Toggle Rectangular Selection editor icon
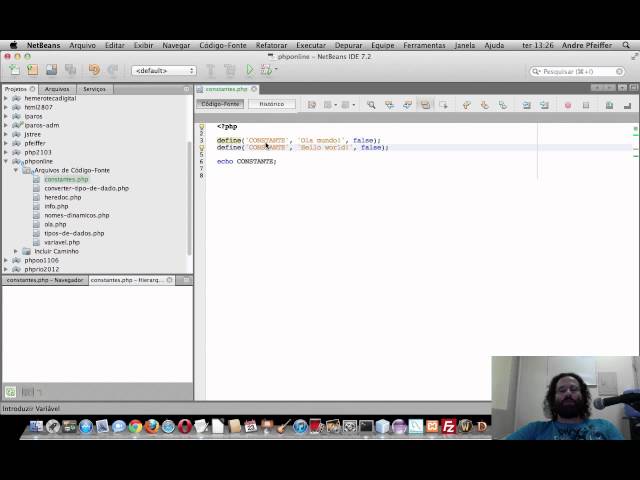640x480 pixels. click(443, 105)
